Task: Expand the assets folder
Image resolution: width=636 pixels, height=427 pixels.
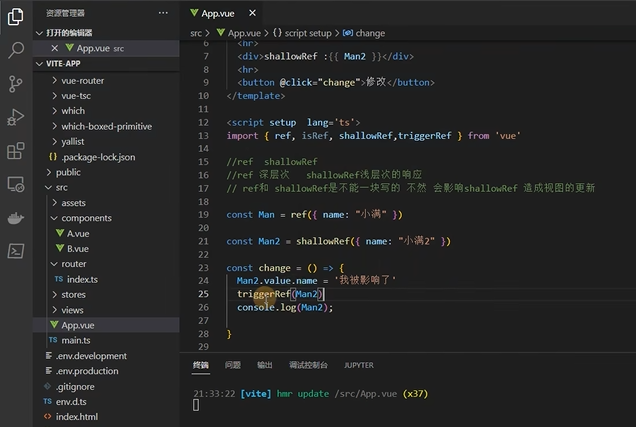Action: click(54, 202)
